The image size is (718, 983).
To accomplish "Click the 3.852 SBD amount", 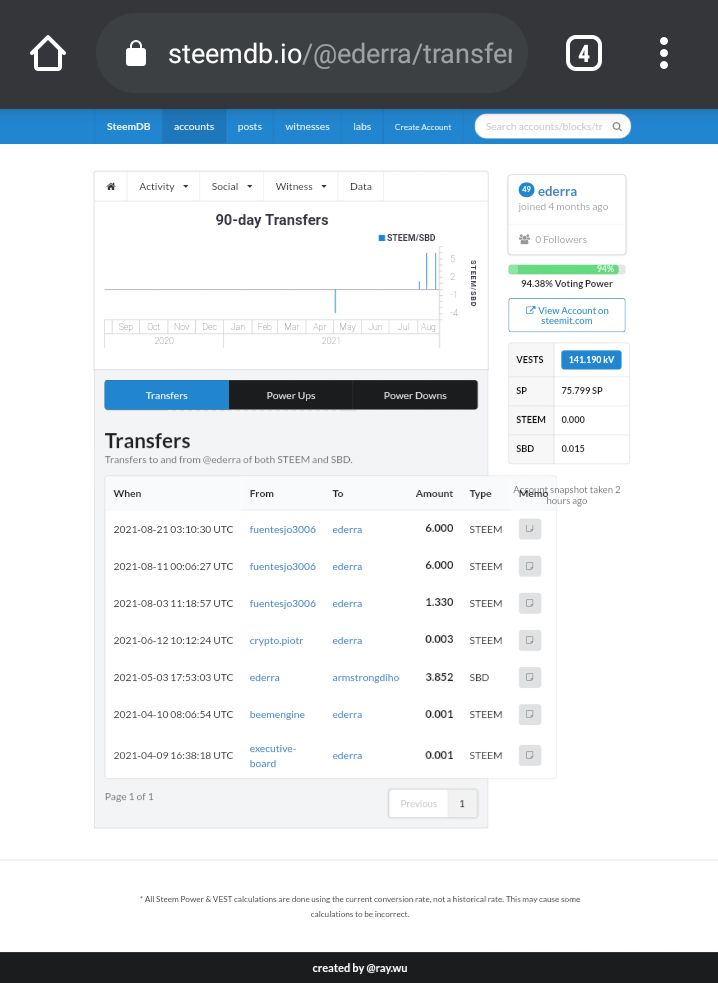I will 439,677.
